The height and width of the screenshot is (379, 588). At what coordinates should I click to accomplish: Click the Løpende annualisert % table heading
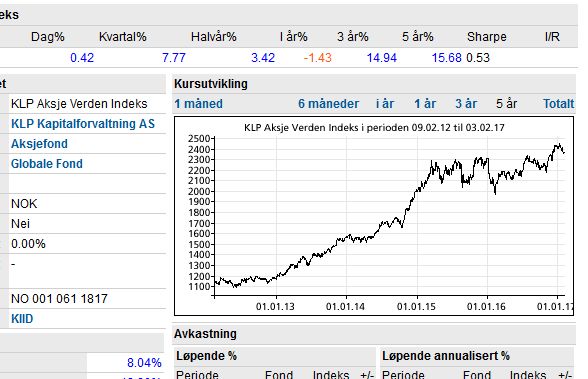(x=446, y=356)
